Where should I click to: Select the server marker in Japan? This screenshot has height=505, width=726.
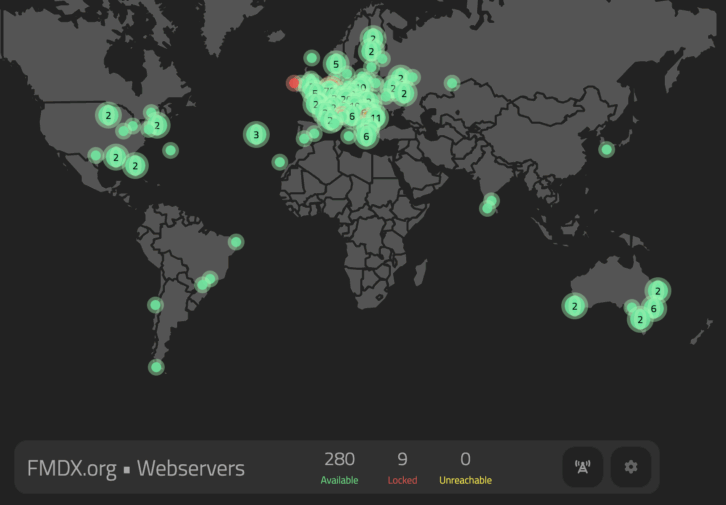click(606, 150)
